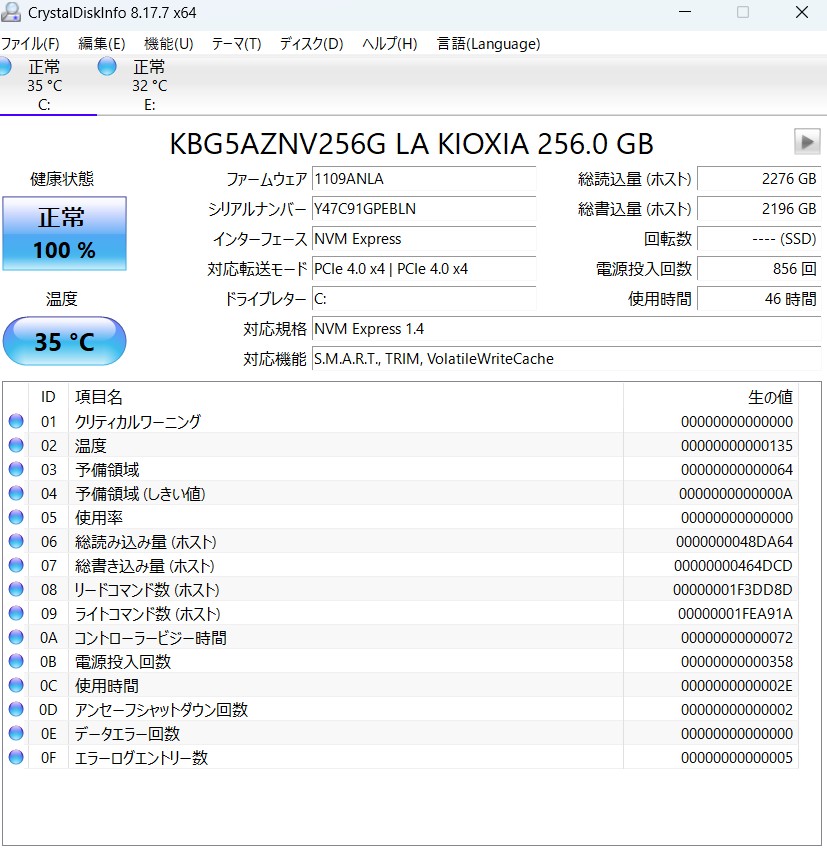Click the CrystalDiskInfo app icon in title bar
This screenshot has width=827, height=850.
[x=12, y=13]
